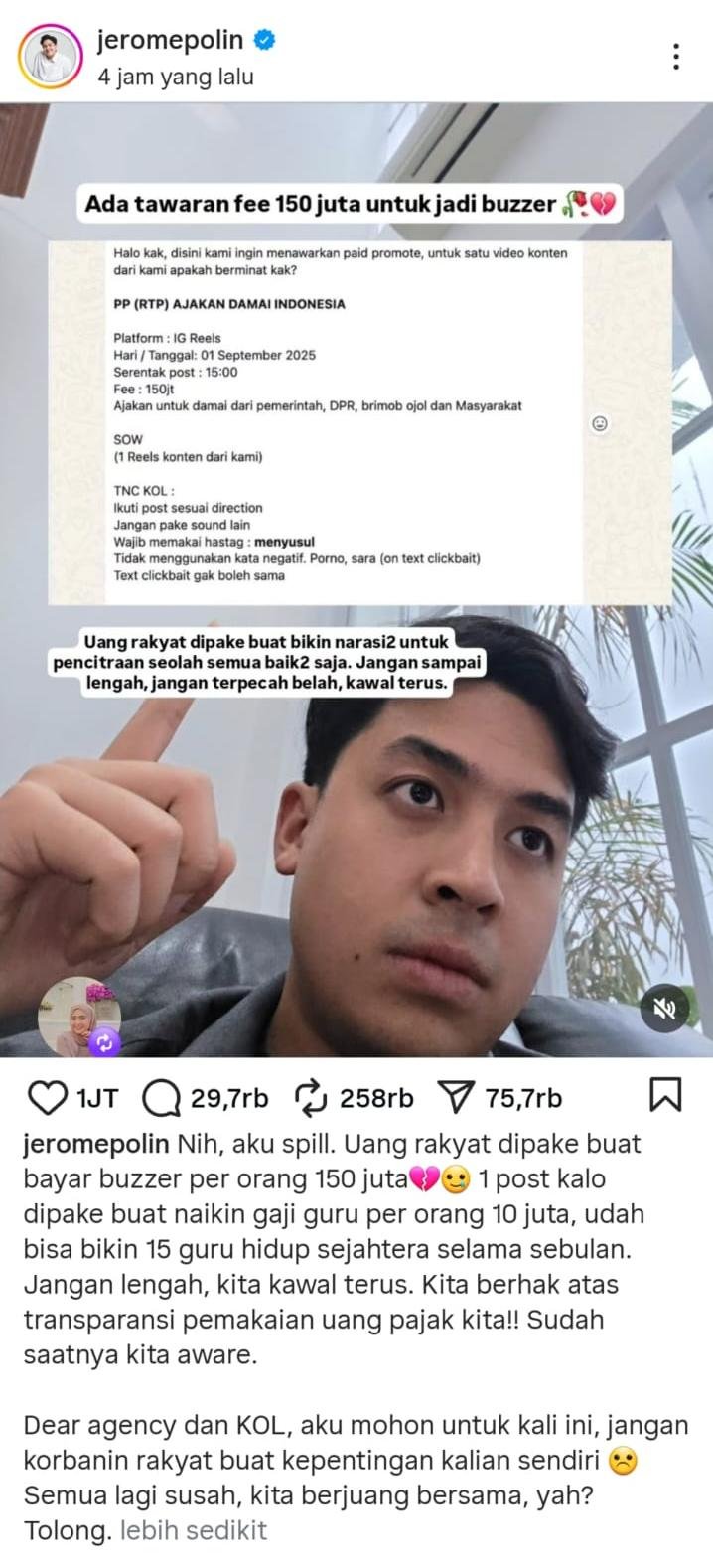
Task: Unmute the video with the speaker icon
Action: [664, 1009]
